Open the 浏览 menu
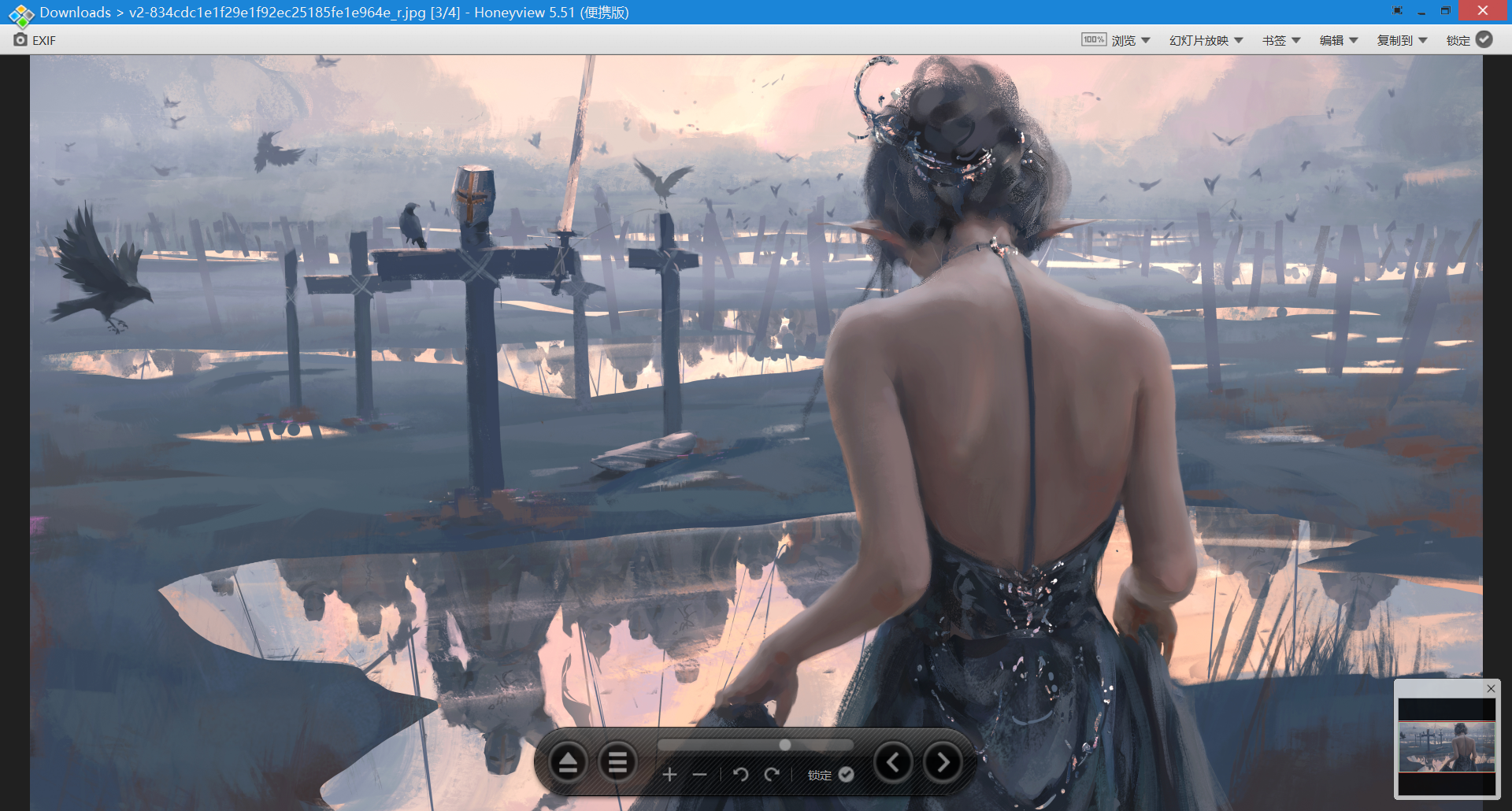The height and width of the screenshot is (811, 1512). point(1124,40)
